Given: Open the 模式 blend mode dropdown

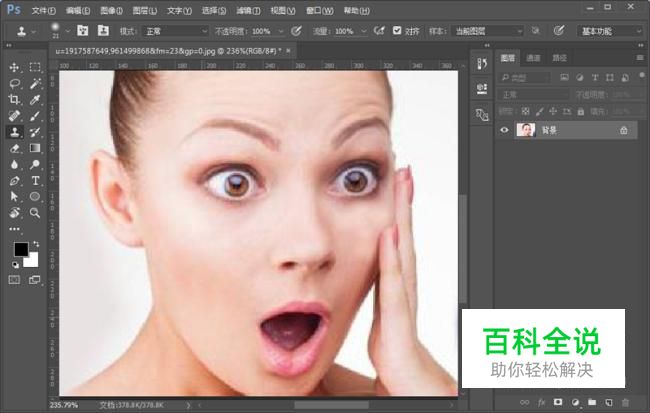Looking at the screenshot, I should (176, 31).
